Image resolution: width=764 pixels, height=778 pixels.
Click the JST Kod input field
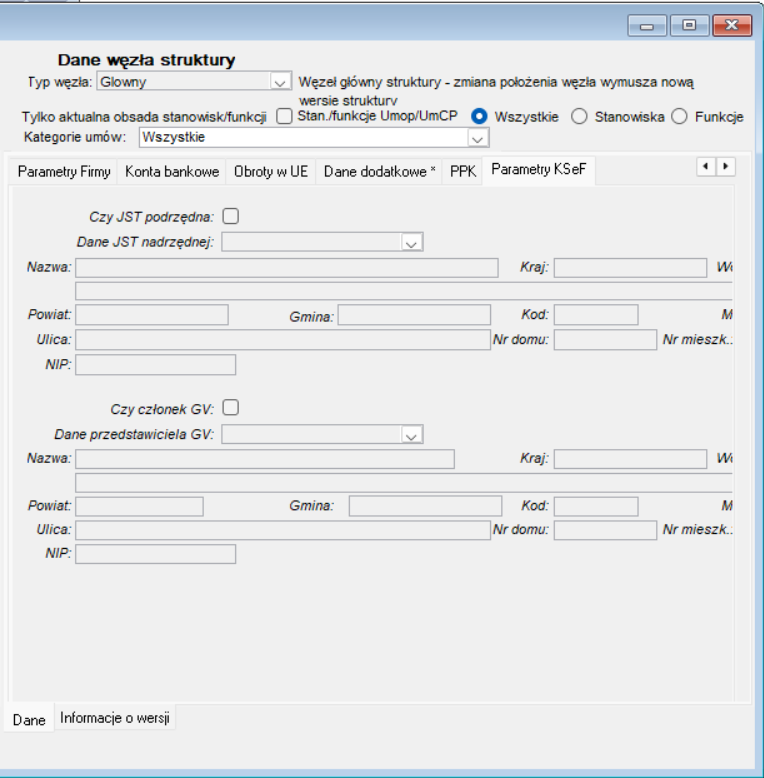[596, 315]
